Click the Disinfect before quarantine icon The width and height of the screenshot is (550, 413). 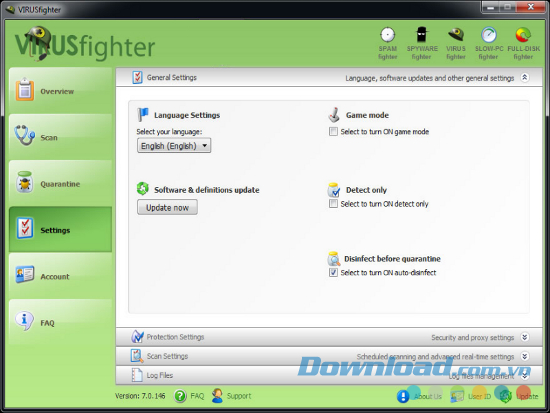coord(334,259)
